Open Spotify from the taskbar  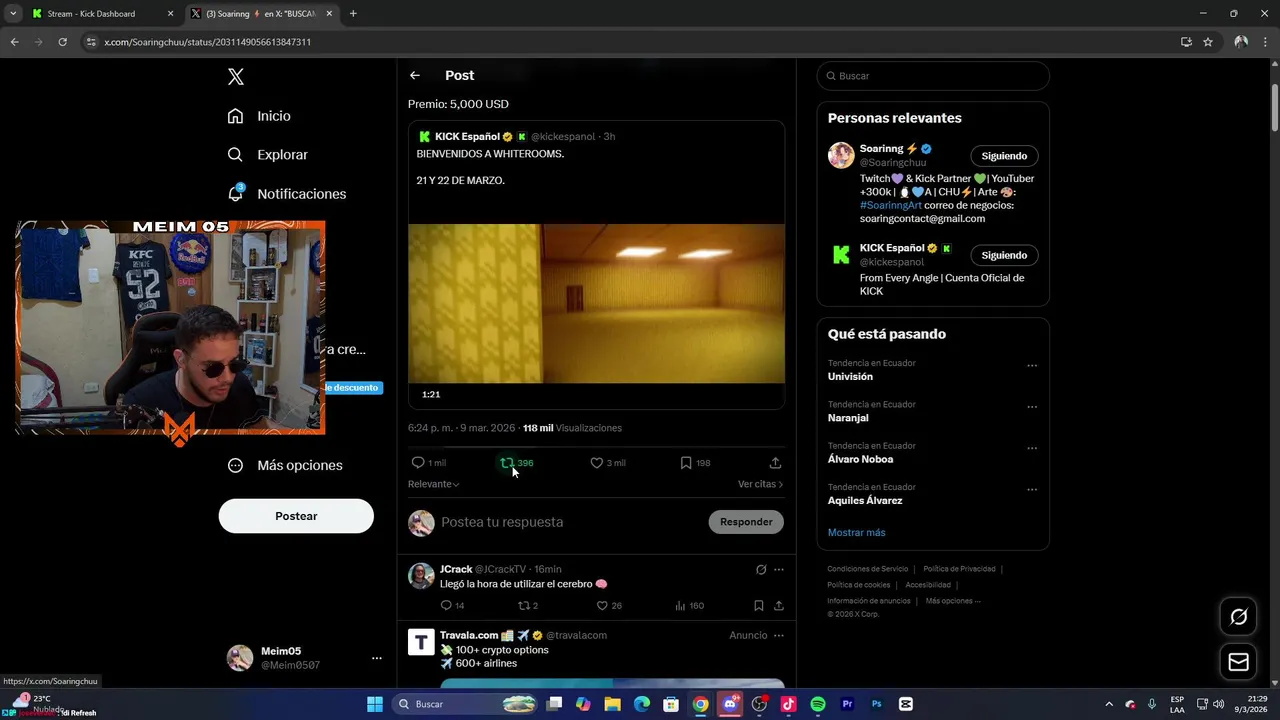[x=818, y=704]
